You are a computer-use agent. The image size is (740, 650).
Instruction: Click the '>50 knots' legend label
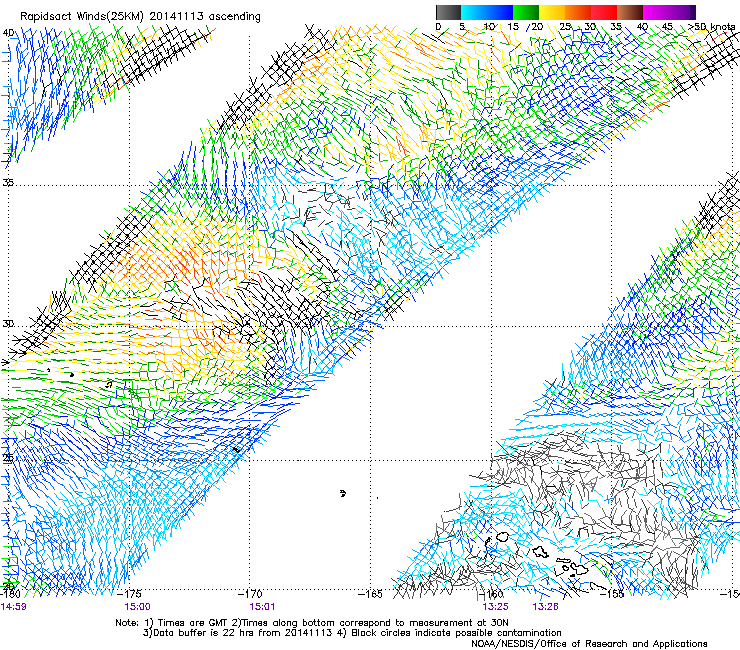712,27
